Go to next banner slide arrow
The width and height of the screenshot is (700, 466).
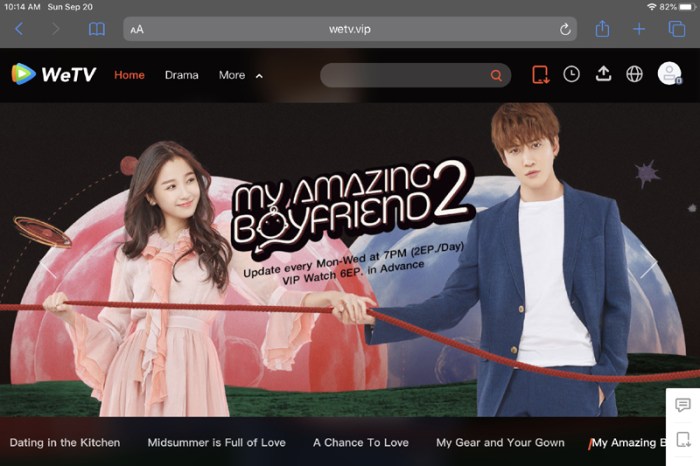point(648,263)
